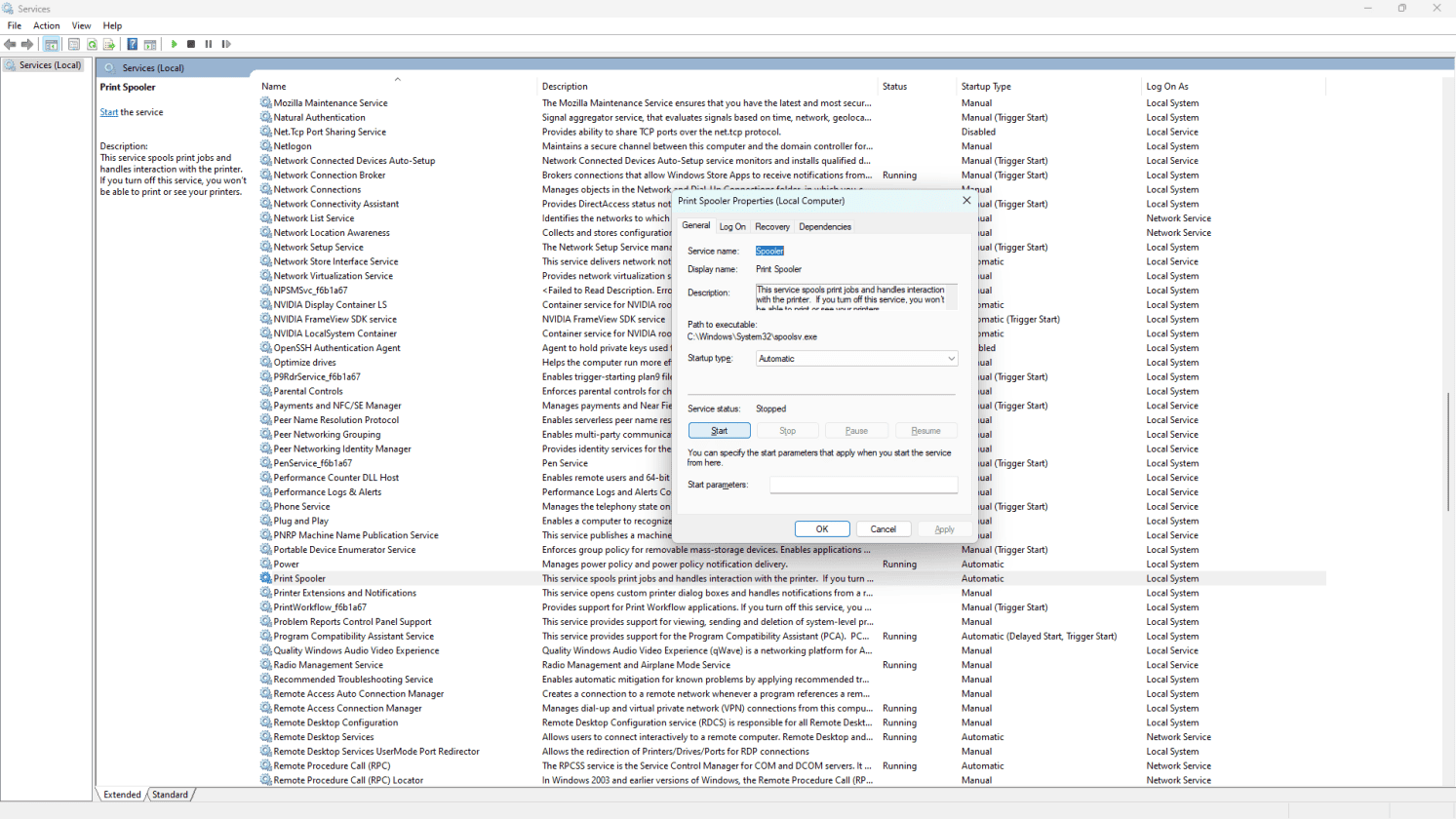Open Help using the blue question mark icon
1456x819 pixels.
click(133, 44)
